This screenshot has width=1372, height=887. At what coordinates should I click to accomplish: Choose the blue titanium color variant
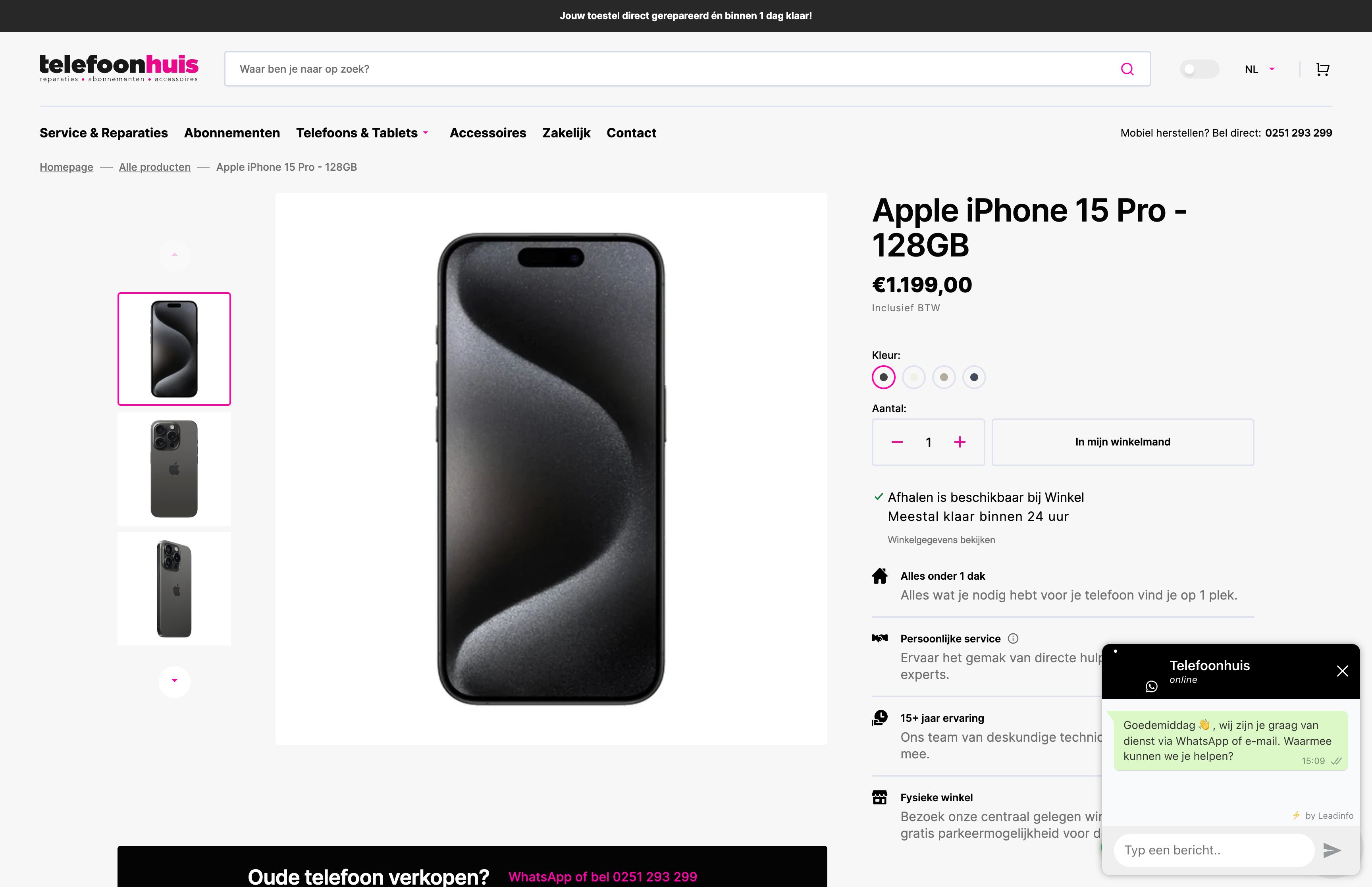click(974, 377)
